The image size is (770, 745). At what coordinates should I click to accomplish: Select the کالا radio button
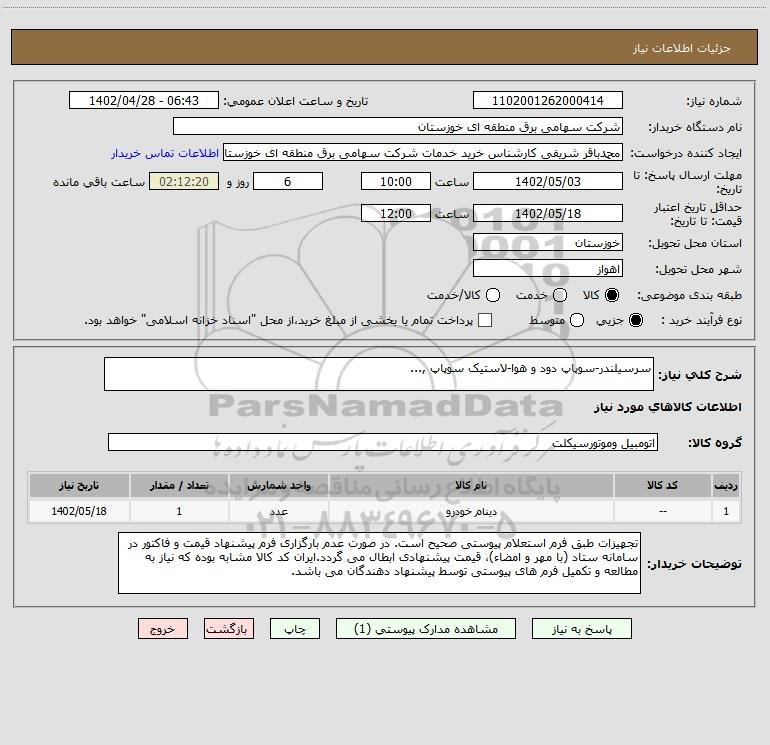(x=612, y=295)
